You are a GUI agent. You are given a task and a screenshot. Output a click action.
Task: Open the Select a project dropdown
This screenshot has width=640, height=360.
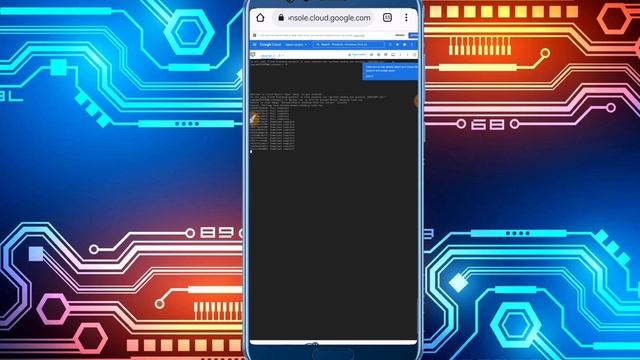coord(296,44)
